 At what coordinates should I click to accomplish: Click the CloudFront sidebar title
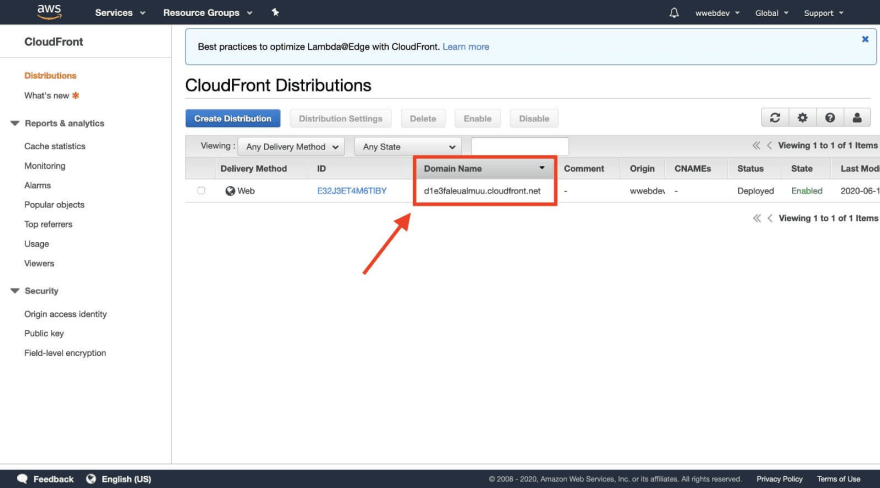[53, 42]
